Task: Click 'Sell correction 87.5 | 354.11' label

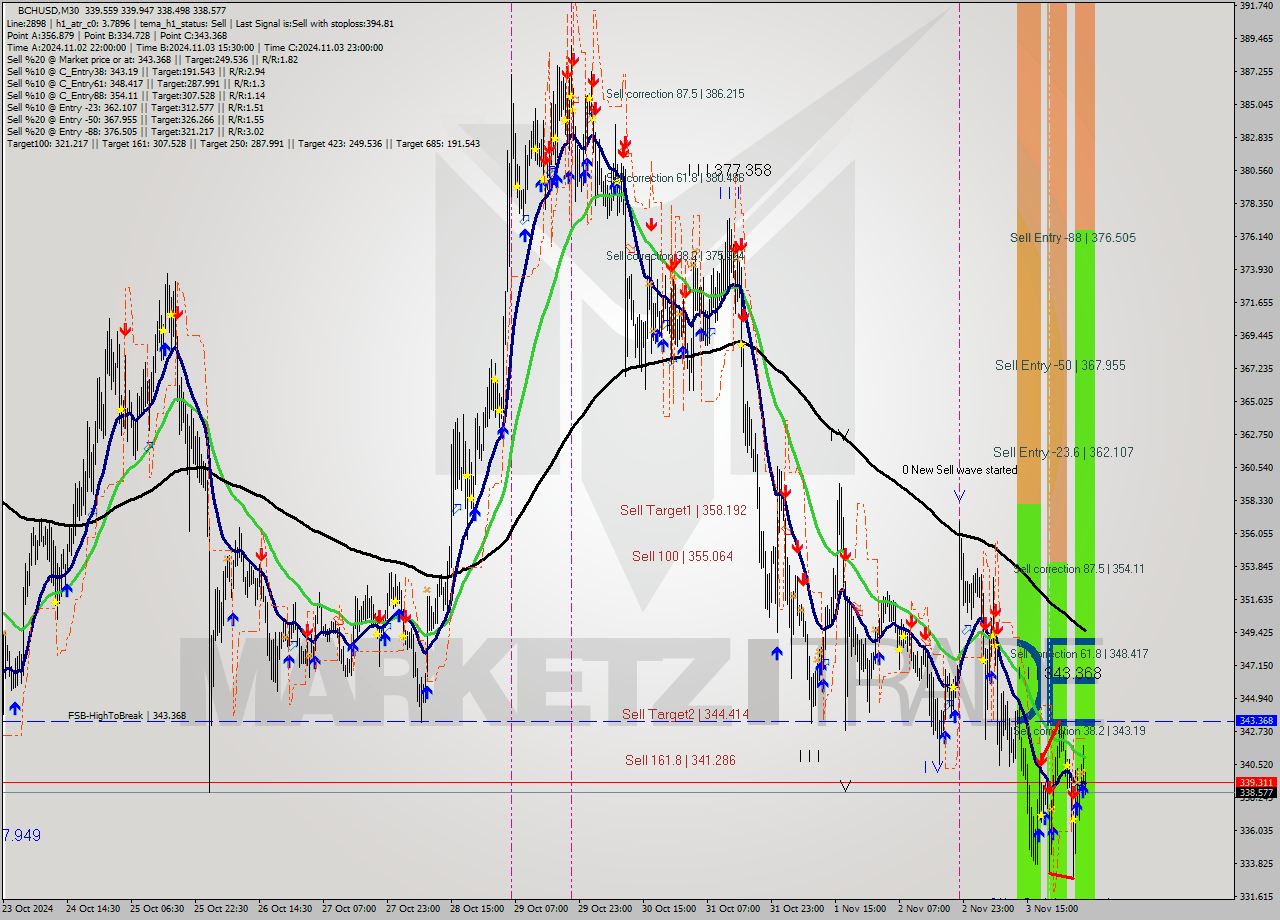Action: 1079,568
